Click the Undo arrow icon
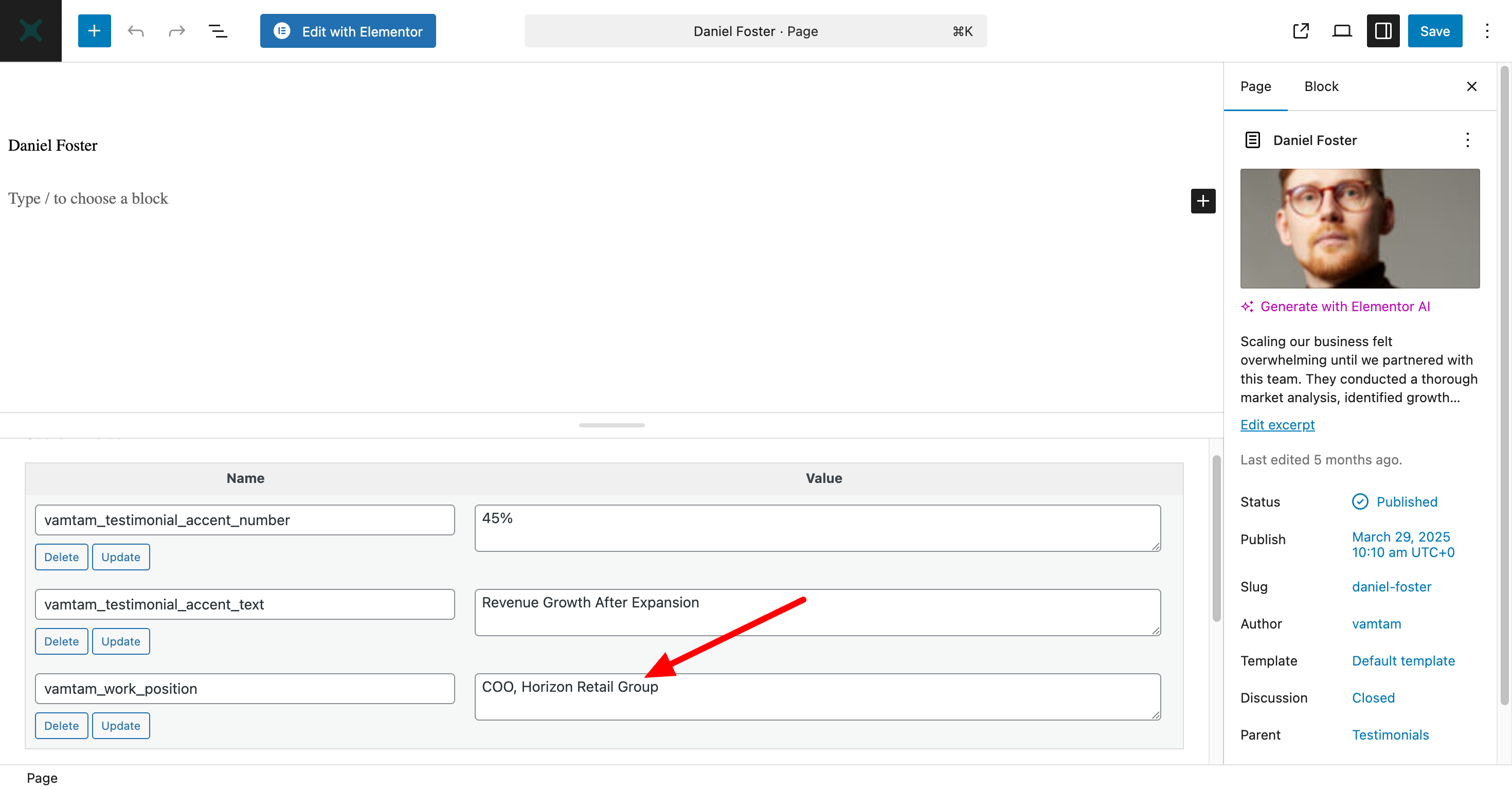 pyautogui.click(x=136, y=31)
